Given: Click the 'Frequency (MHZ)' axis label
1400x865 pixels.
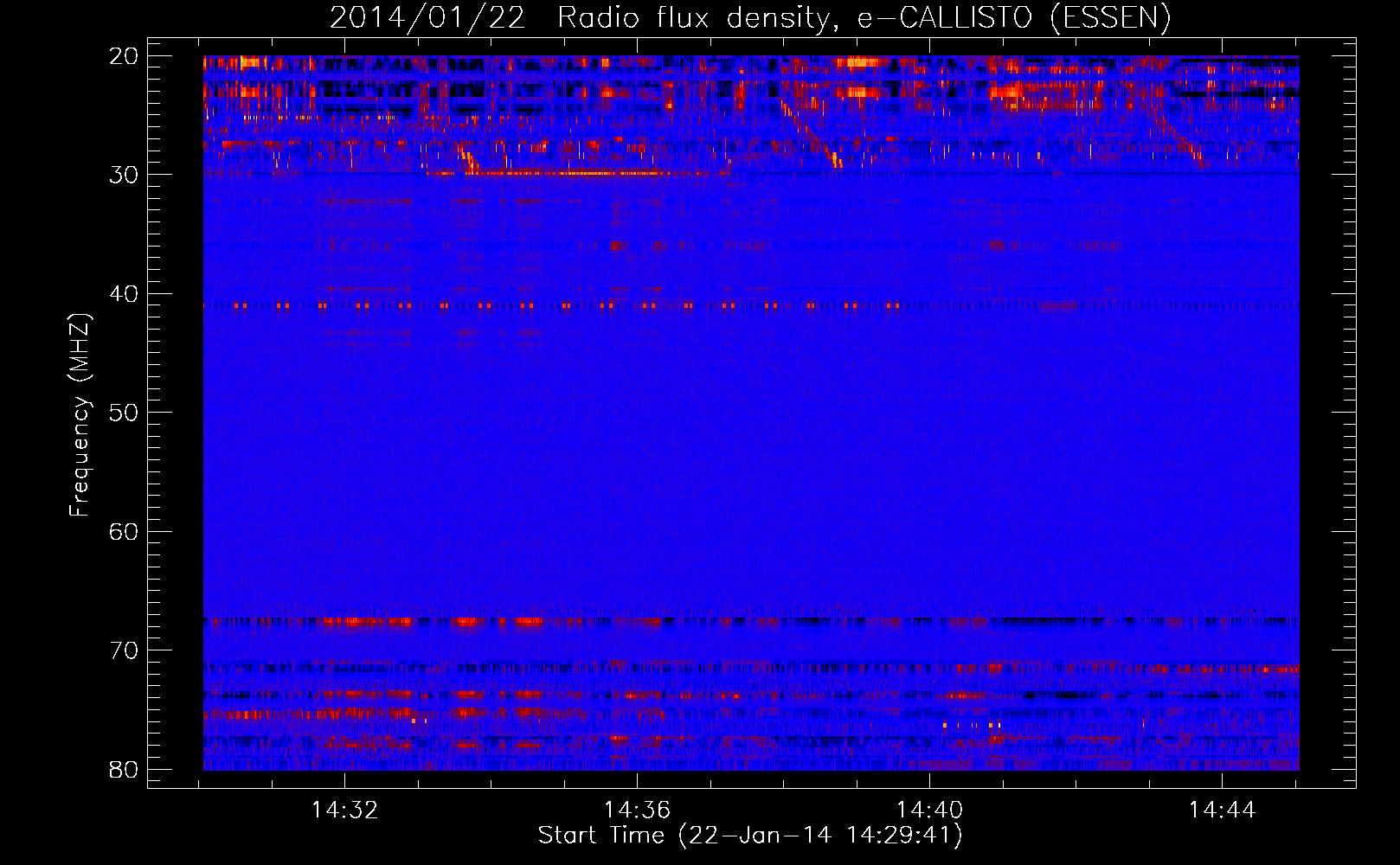Looking at the screenshot, I should (x=80, y=415).
